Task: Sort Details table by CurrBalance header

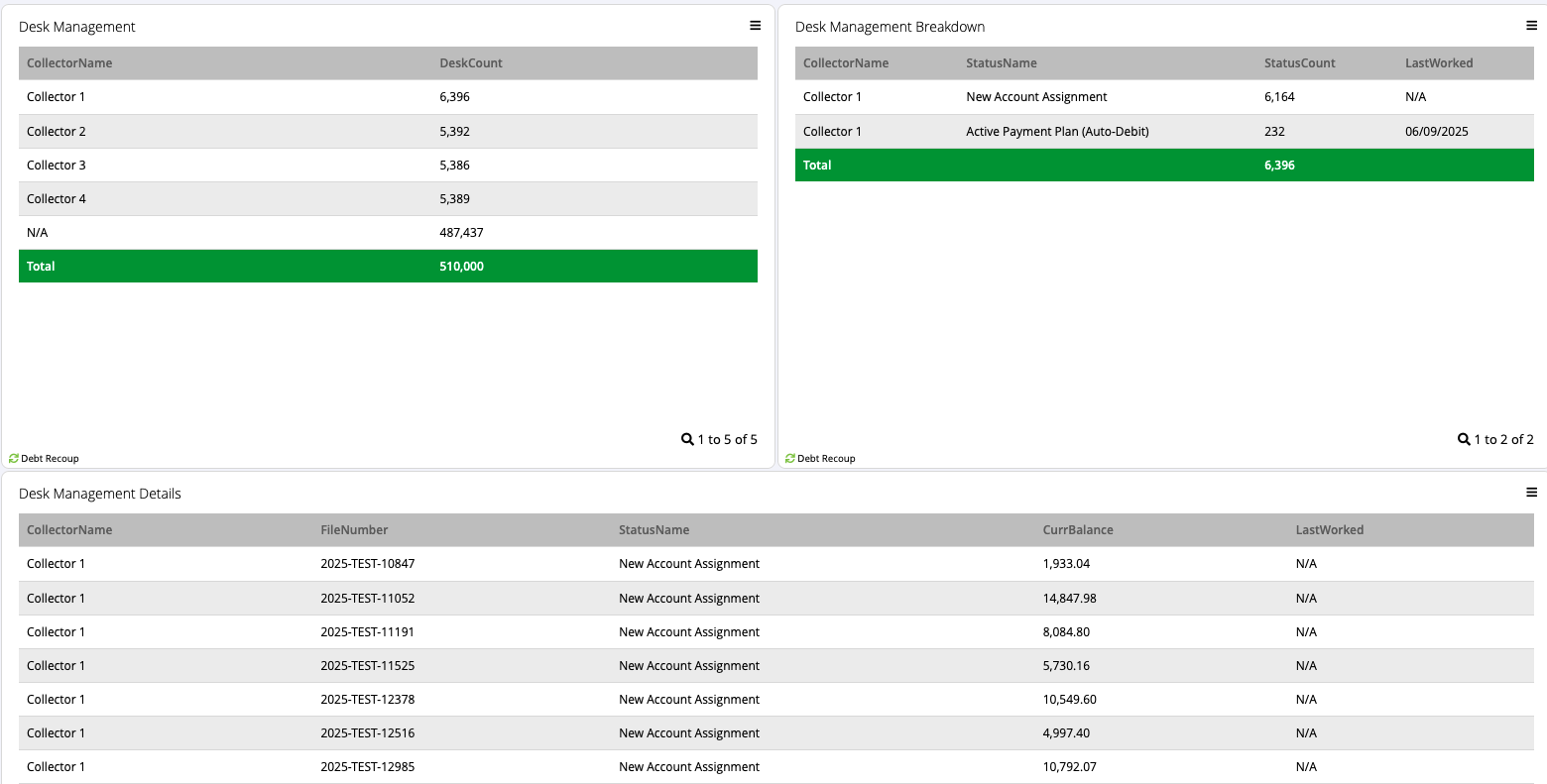Action: (1078, 530)
